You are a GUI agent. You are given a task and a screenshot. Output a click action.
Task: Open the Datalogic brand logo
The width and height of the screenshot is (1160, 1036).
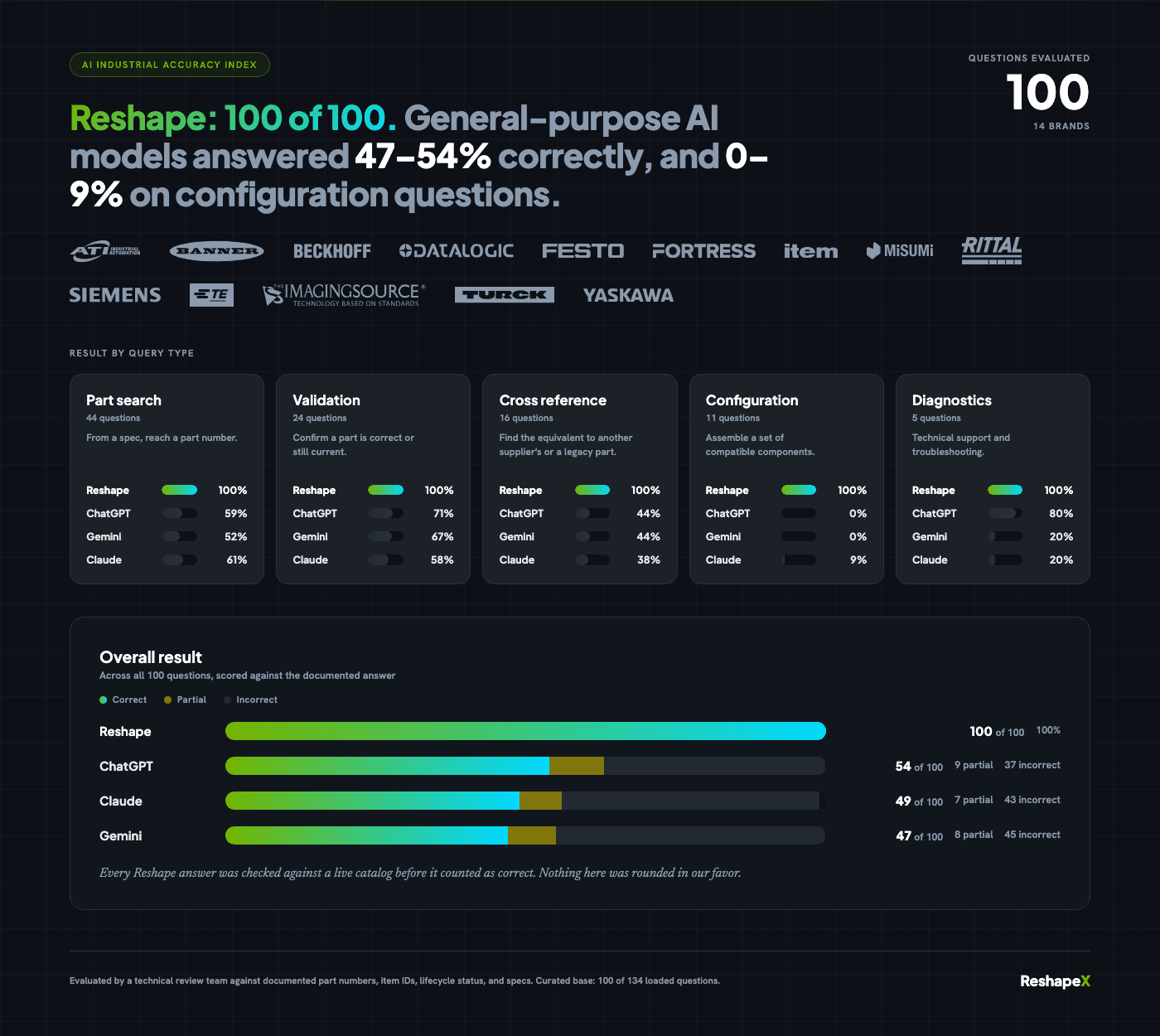click(457, 251)
